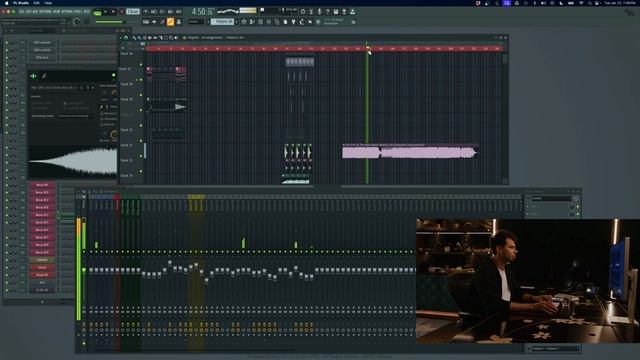Arm recording with the transport record button
The image size is (640, 360).
121,12
